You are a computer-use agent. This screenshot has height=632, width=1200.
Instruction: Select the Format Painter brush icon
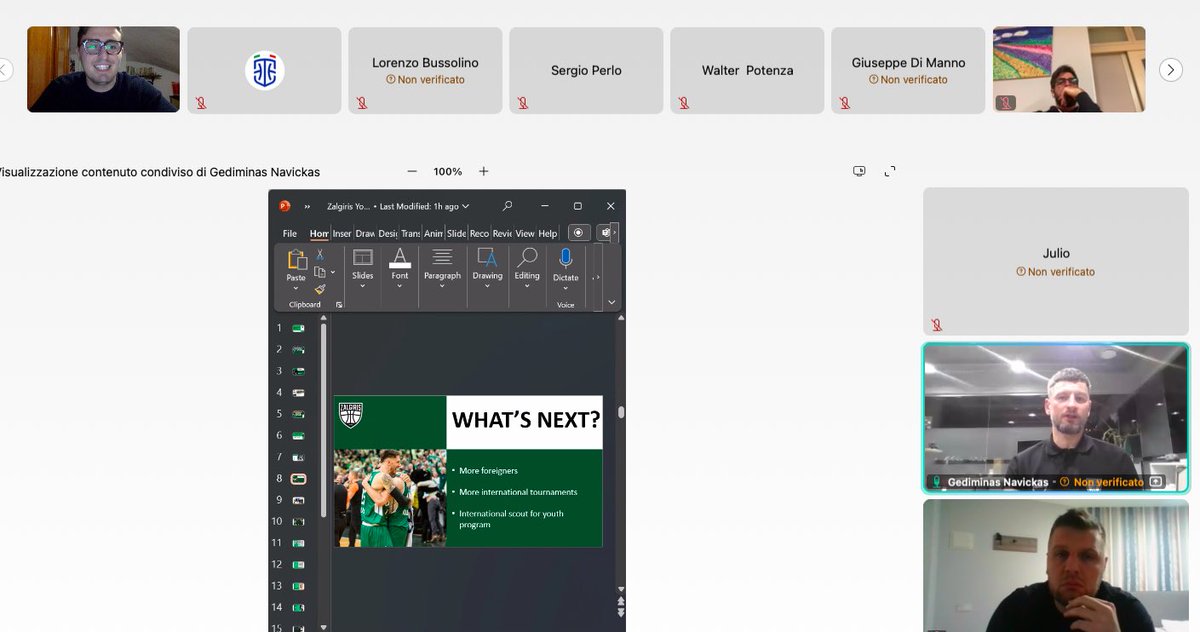(x=320, y=289)
